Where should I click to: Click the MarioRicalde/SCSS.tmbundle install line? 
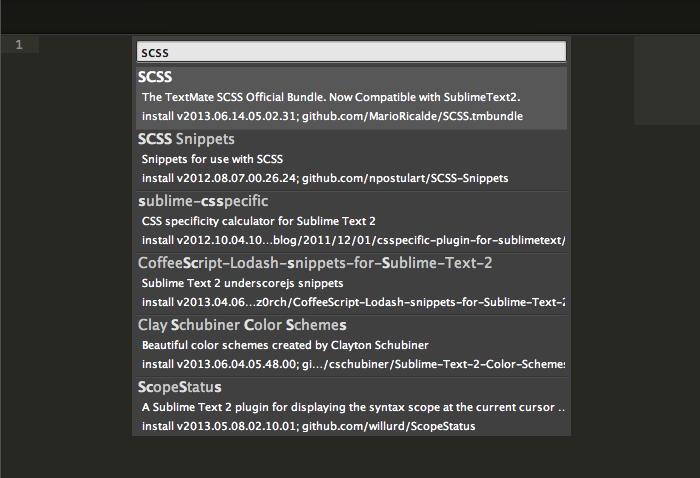[x=332, y=116]
